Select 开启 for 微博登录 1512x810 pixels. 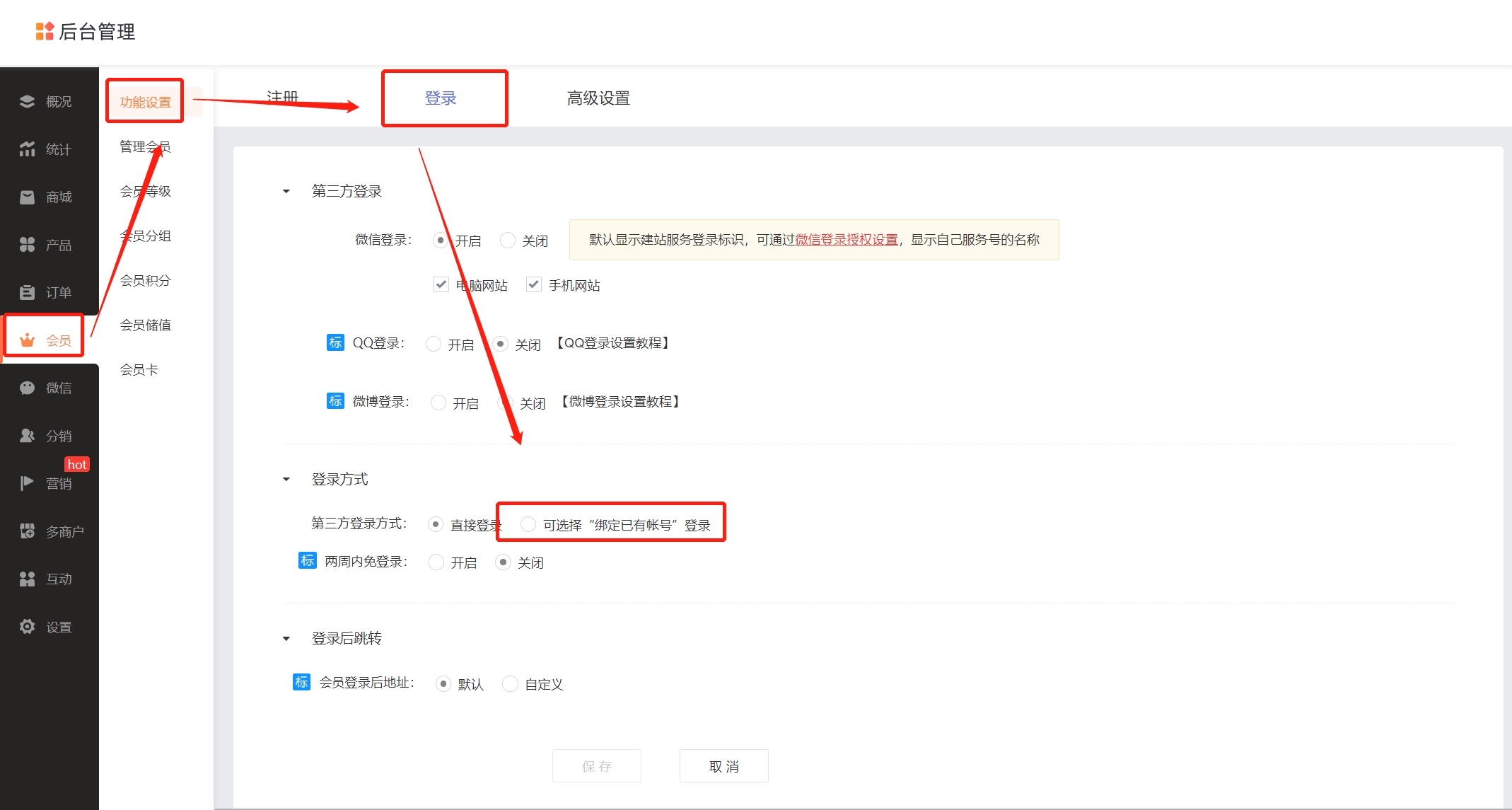[438, 403]
